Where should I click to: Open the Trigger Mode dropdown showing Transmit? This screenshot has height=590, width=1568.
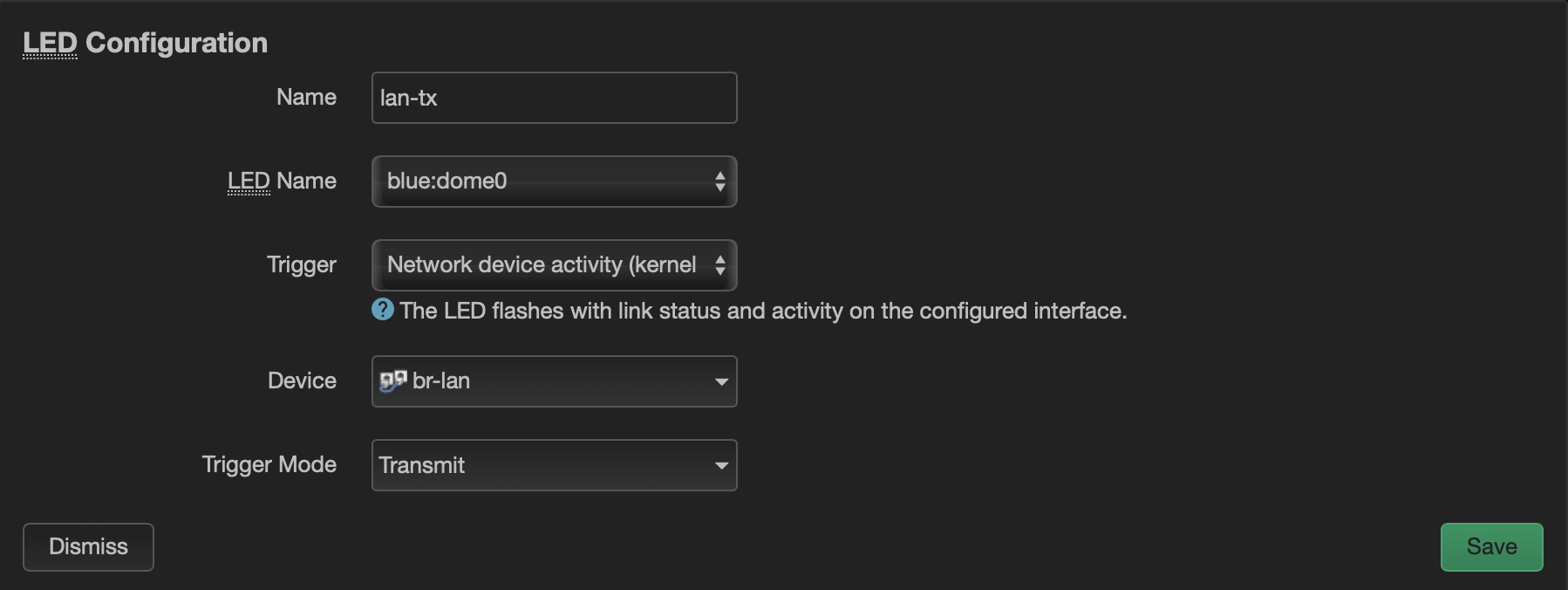(x=541, y=465)
